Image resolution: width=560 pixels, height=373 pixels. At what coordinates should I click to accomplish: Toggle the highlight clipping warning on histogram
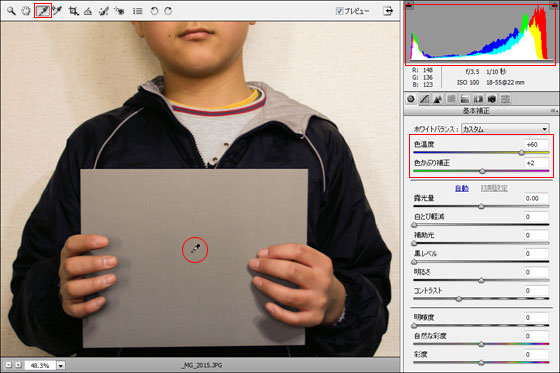point(553,5)
